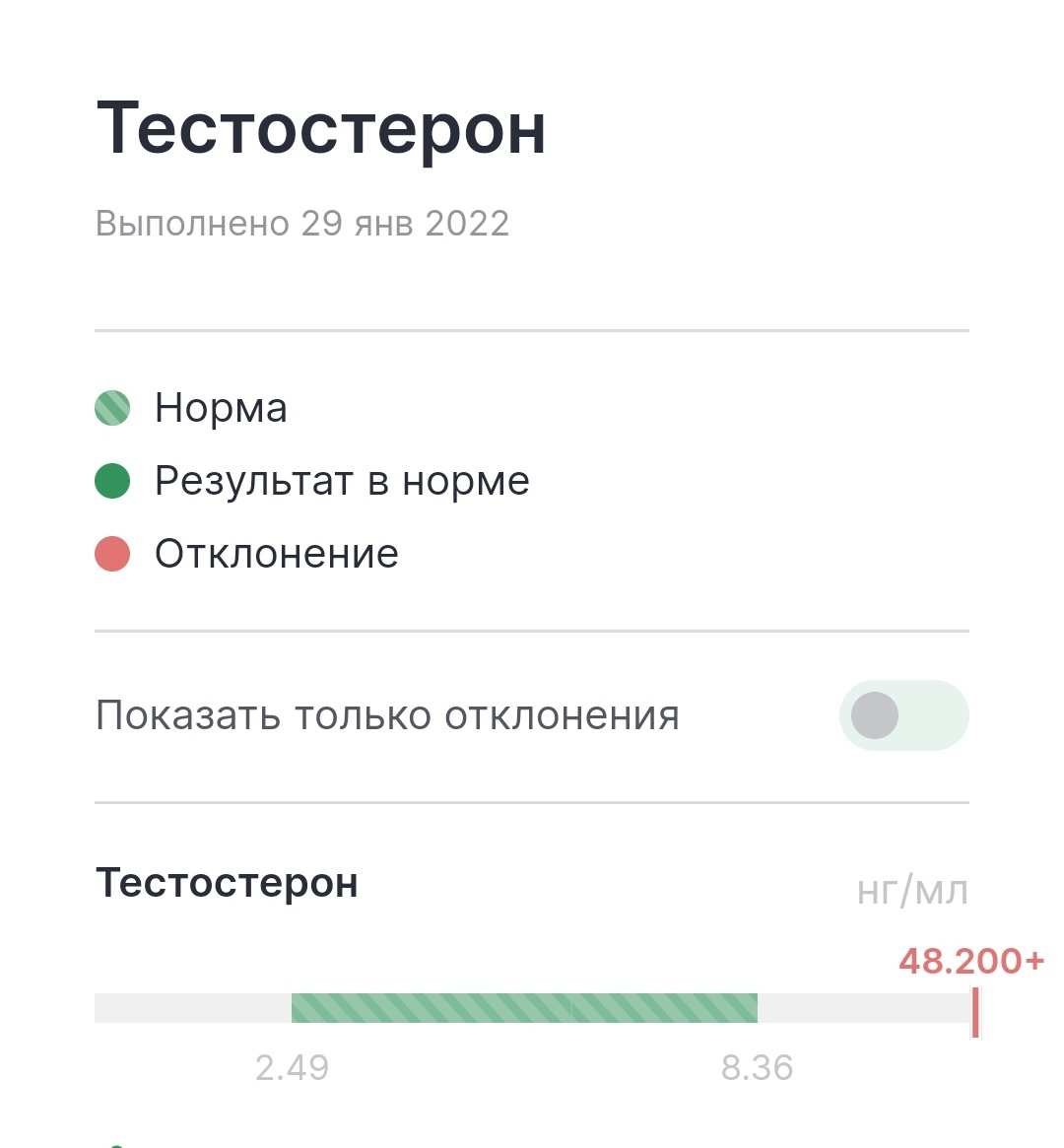Image resolution: width=1064 pixels, height=1148 pixels.
Task: Click the gray bar segment right of the normal range
Action: 862,1008
